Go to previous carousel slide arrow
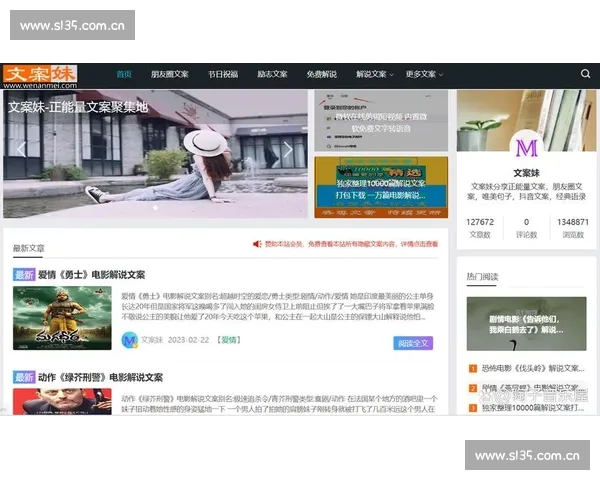The width and height of the screenshot is (600, 480). 20,150
